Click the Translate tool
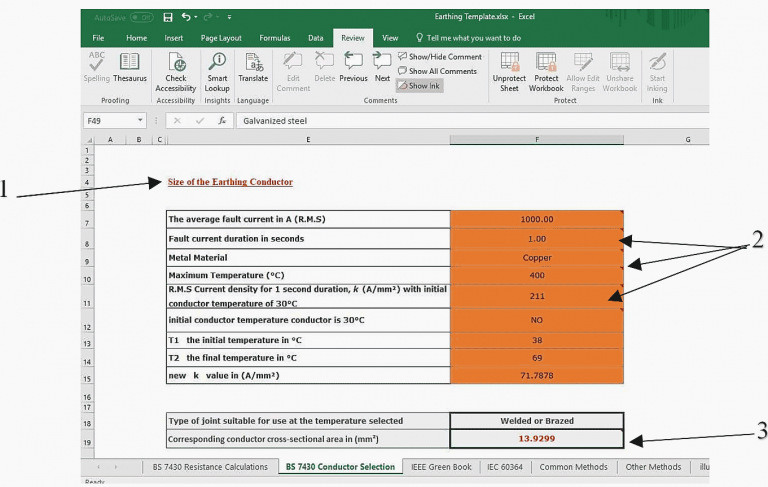The width and height of the screenshot is (768, 487). [253, 67]
